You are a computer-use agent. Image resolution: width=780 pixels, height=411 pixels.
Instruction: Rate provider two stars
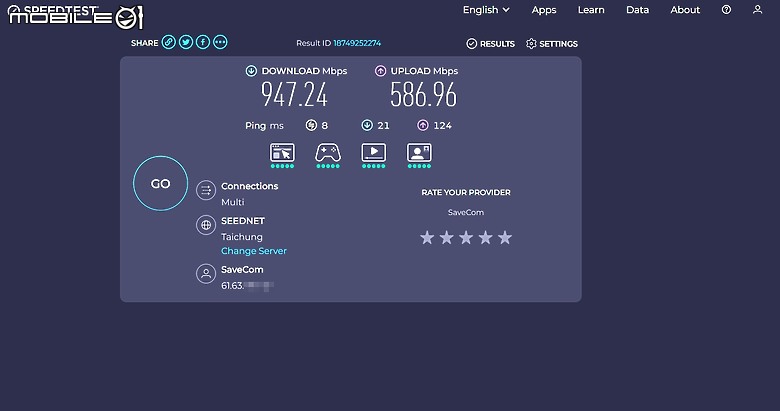click(x=447, y=237)
